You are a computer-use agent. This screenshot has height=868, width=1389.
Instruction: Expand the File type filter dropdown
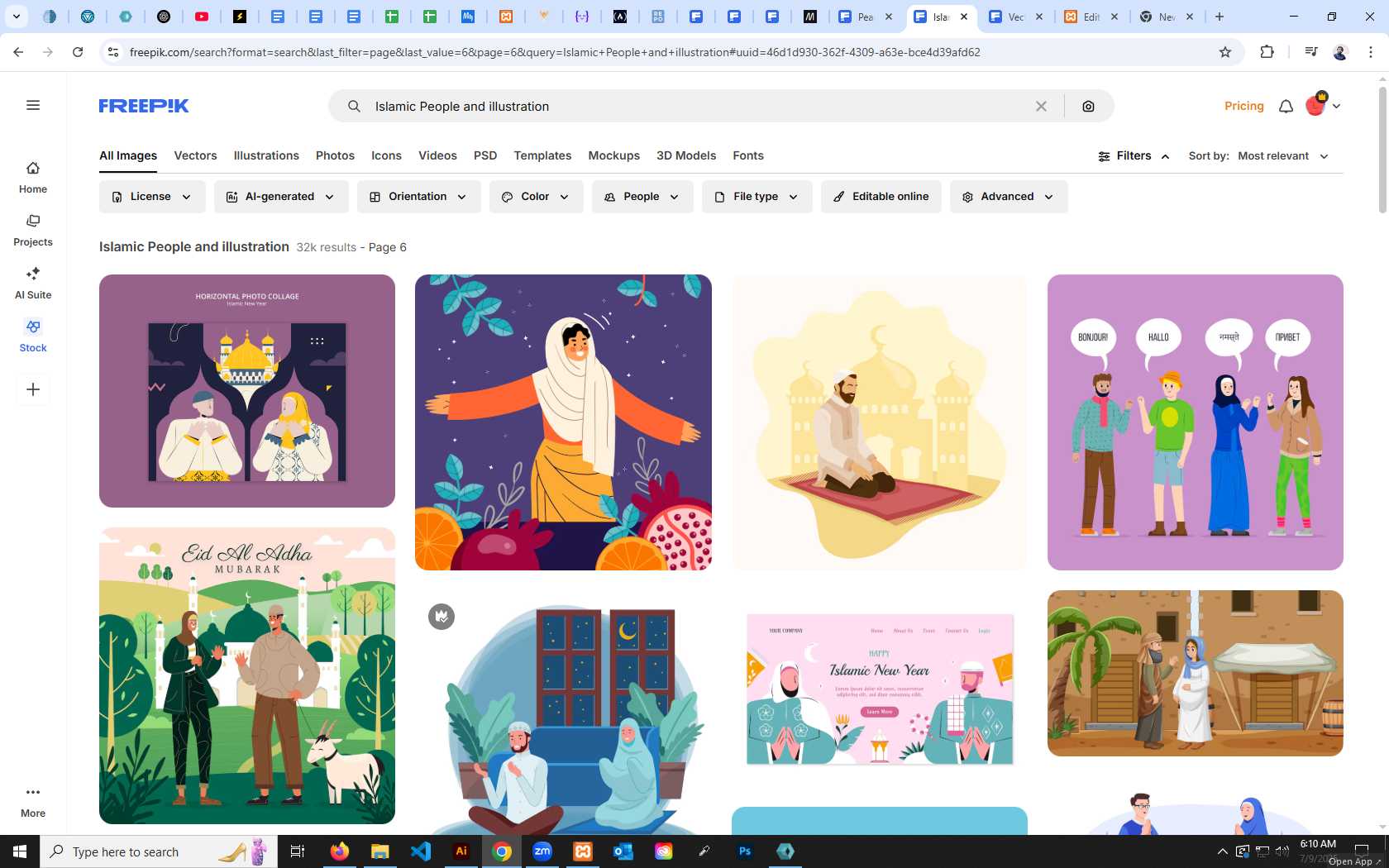tap(757, 197)
